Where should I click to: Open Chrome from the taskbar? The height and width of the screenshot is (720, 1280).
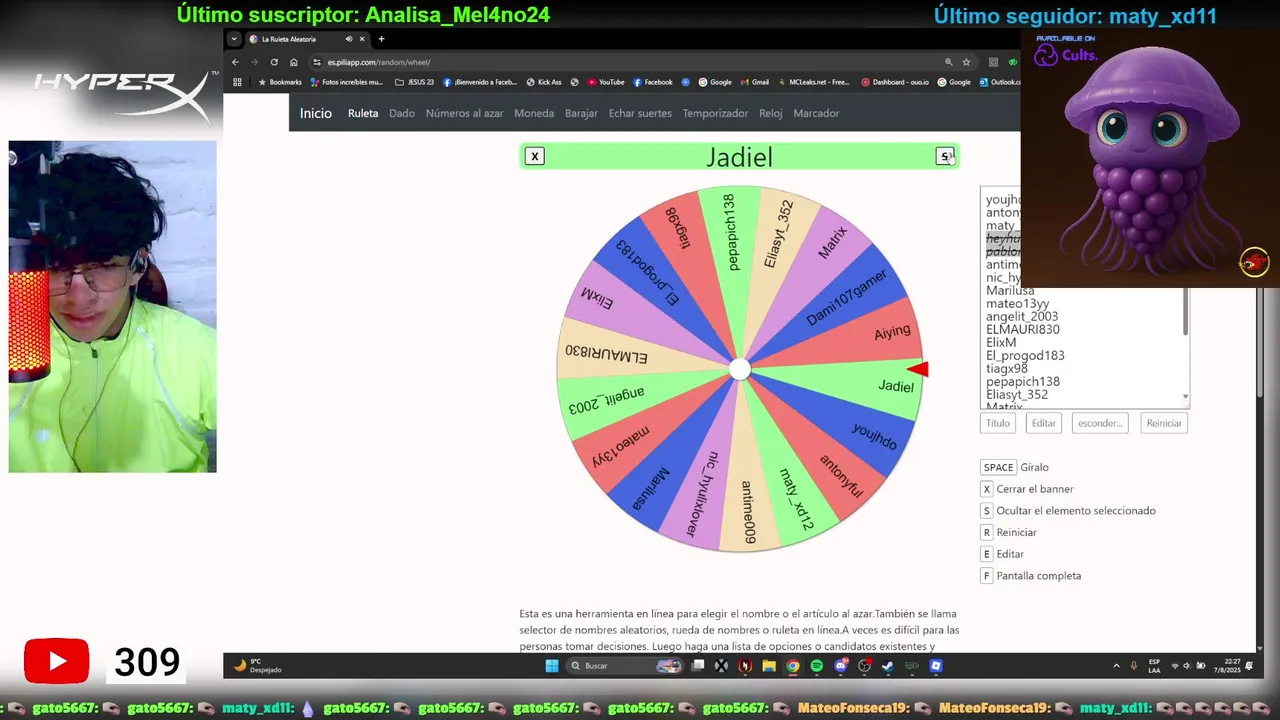pos(793,666)
